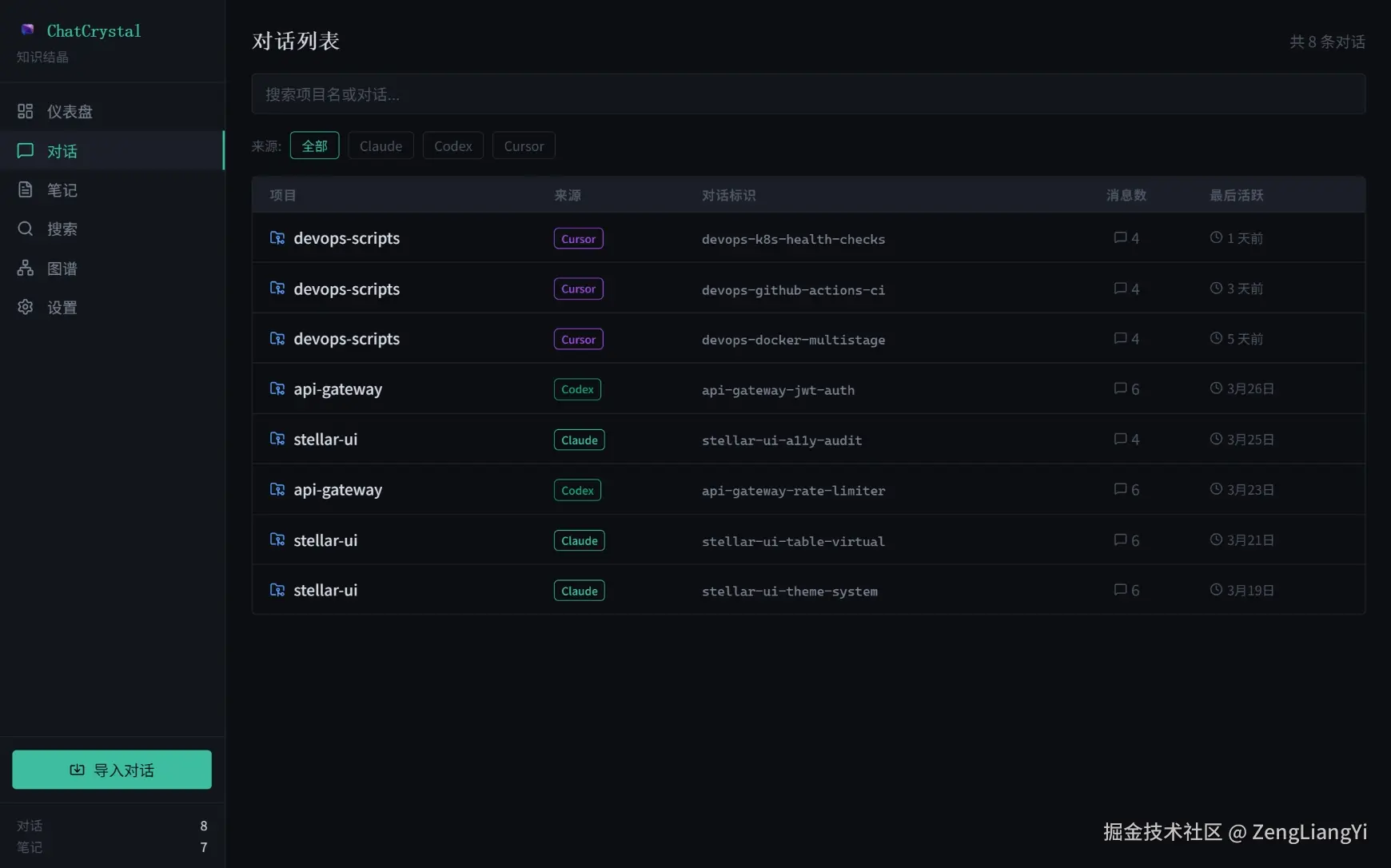Filter conversations by Codex source

coord(452,145)
